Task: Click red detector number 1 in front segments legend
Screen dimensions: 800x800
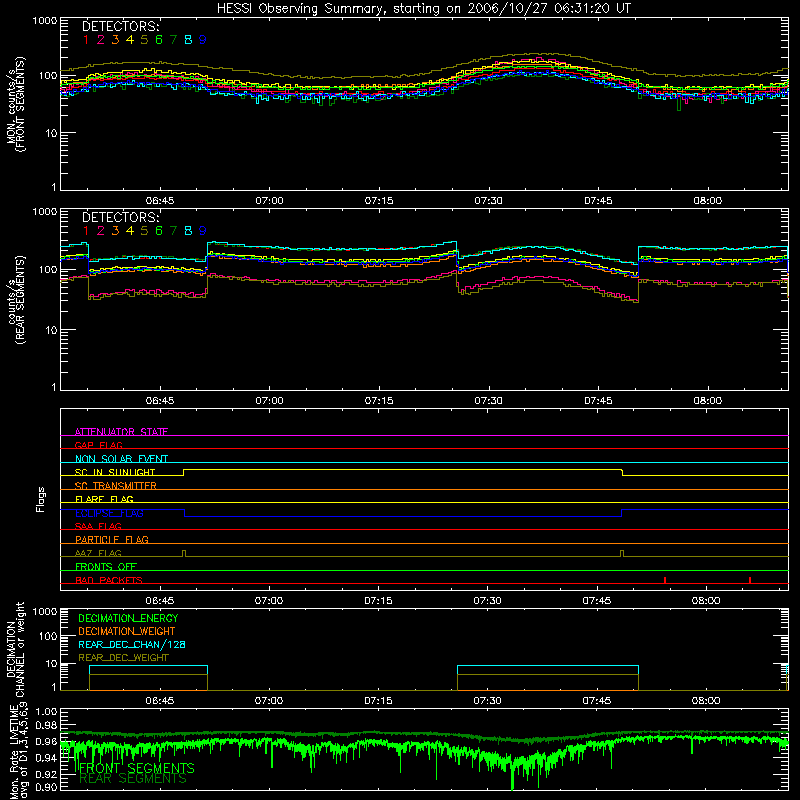Action: tap(86, 40)
